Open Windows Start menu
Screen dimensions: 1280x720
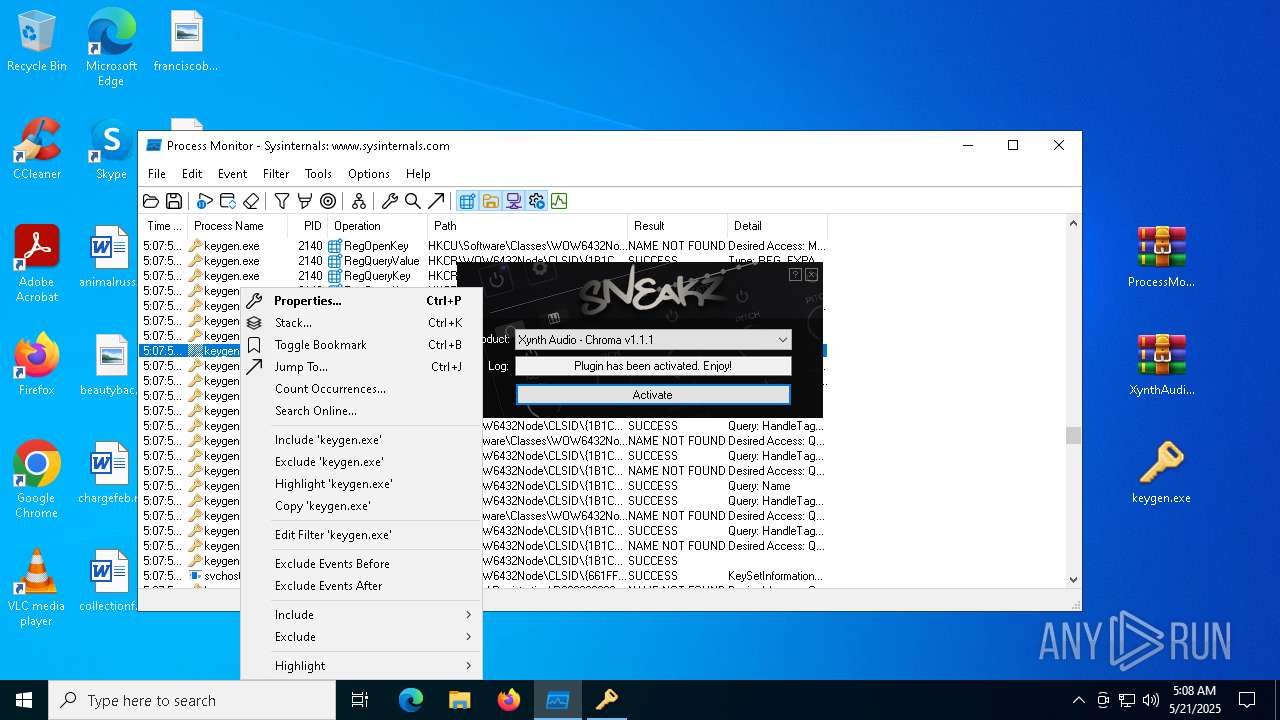point(24,700)
